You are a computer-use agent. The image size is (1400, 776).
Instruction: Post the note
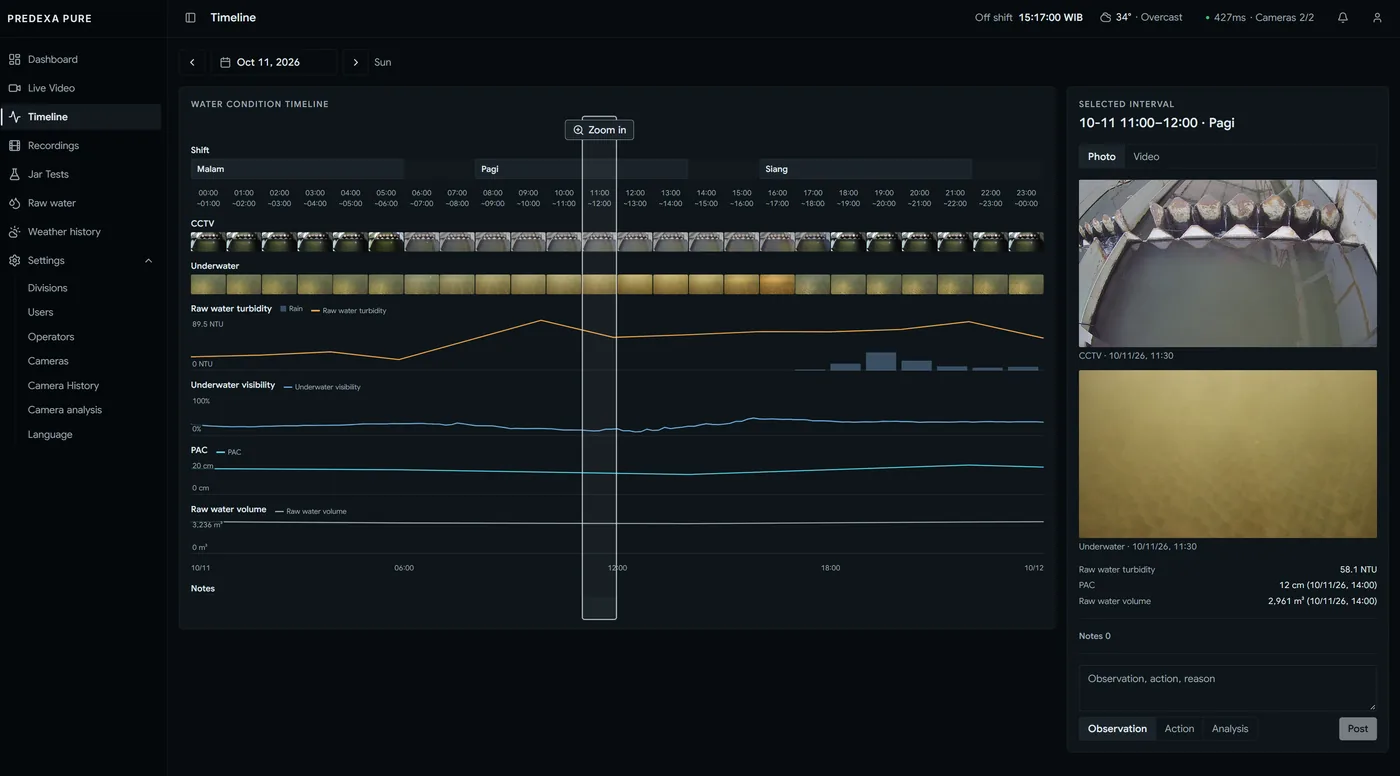(1357, 729)
